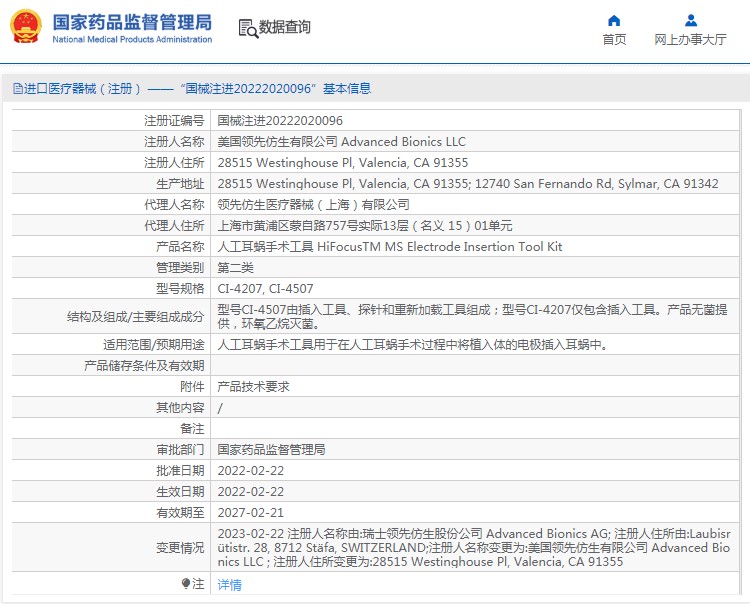Click 生效日期 value 2022-02-22

[x=251, y=492]
